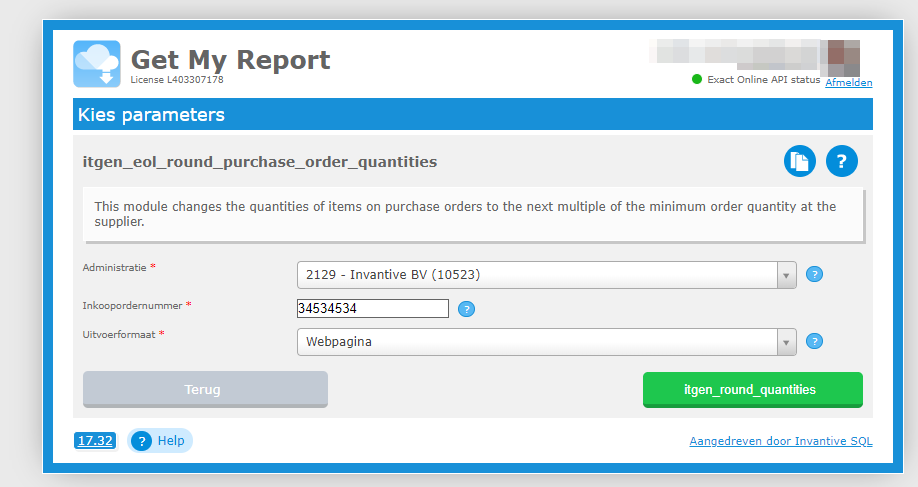Show help for Administratie field

[x=814, y=275]
